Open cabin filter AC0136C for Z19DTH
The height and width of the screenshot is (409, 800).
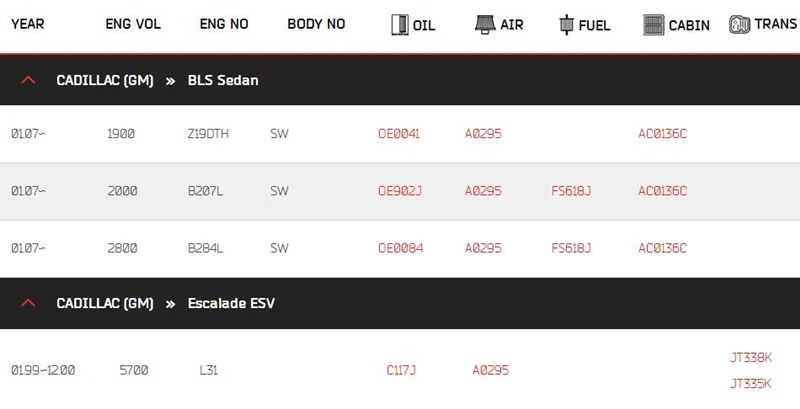tap(662, 134)
